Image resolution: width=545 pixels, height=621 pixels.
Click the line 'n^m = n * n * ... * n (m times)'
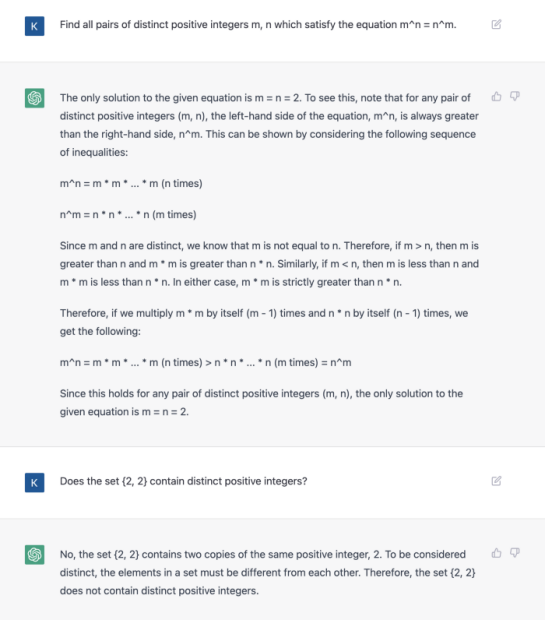128,214
